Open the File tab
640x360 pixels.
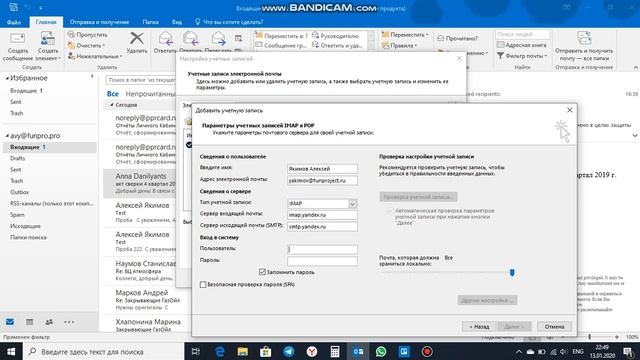pos(14,22)
